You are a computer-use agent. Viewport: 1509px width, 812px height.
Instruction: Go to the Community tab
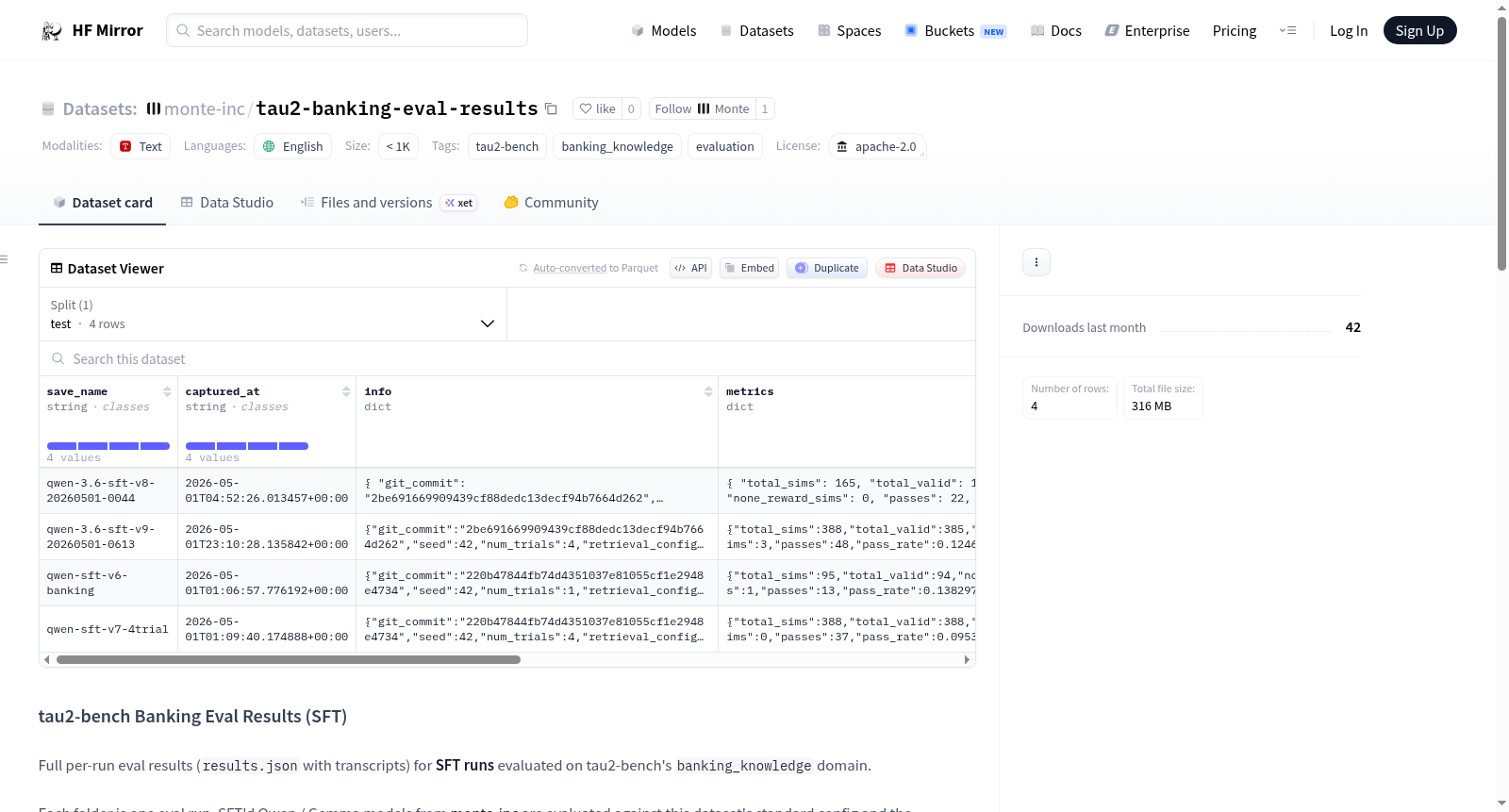pos(551,203)
